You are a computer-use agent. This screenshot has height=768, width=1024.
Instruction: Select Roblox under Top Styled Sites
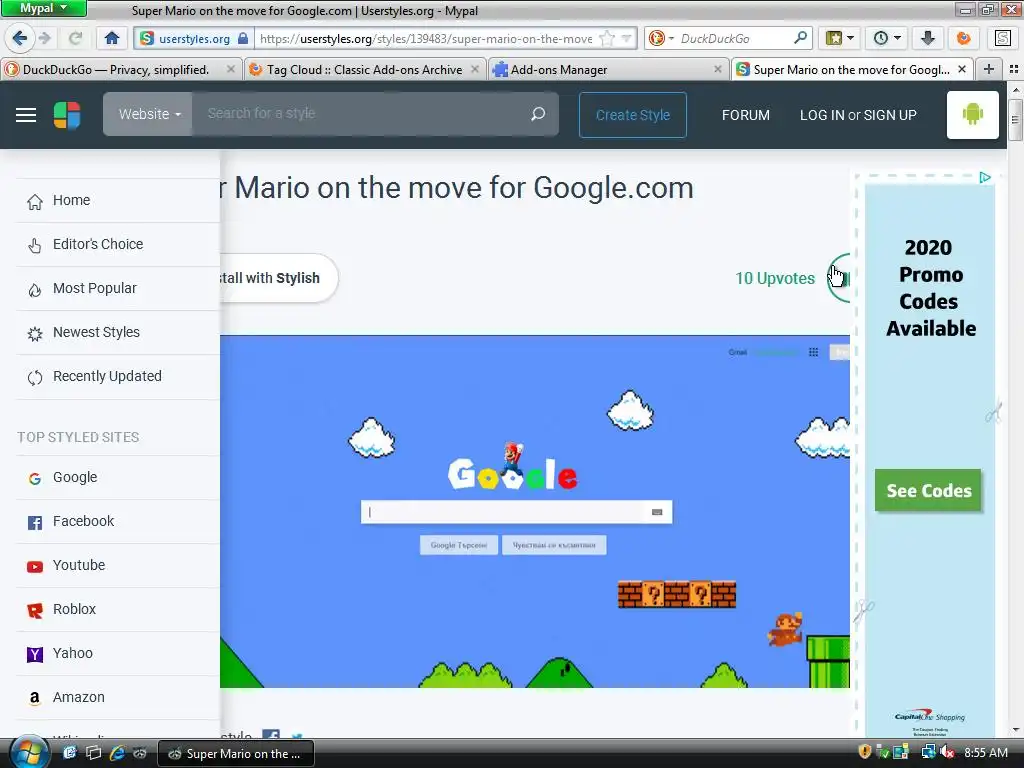pyautogui.click(x=117, y=609)
